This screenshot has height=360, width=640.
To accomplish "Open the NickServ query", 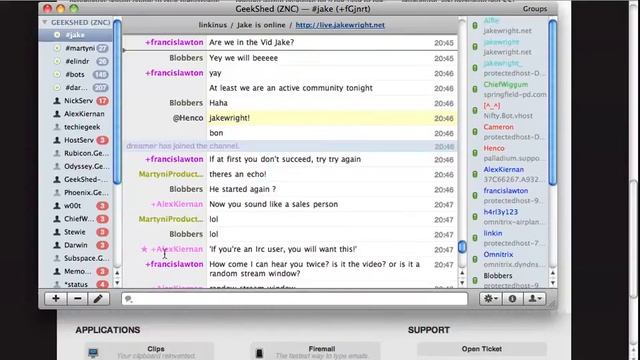I will (x=78, y=100).
